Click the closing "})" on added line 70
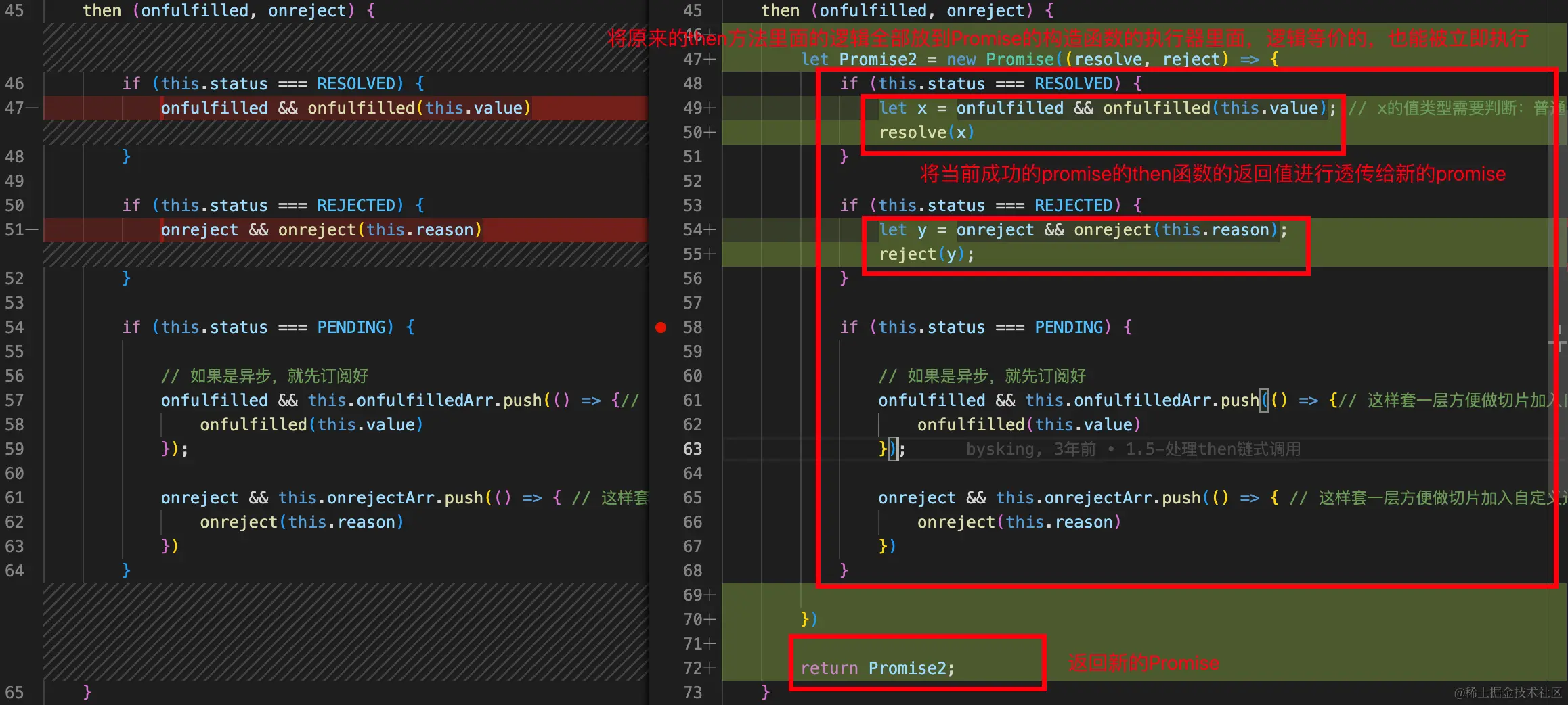This screenshot has height=705, width=1568. [x=810, y=620]
